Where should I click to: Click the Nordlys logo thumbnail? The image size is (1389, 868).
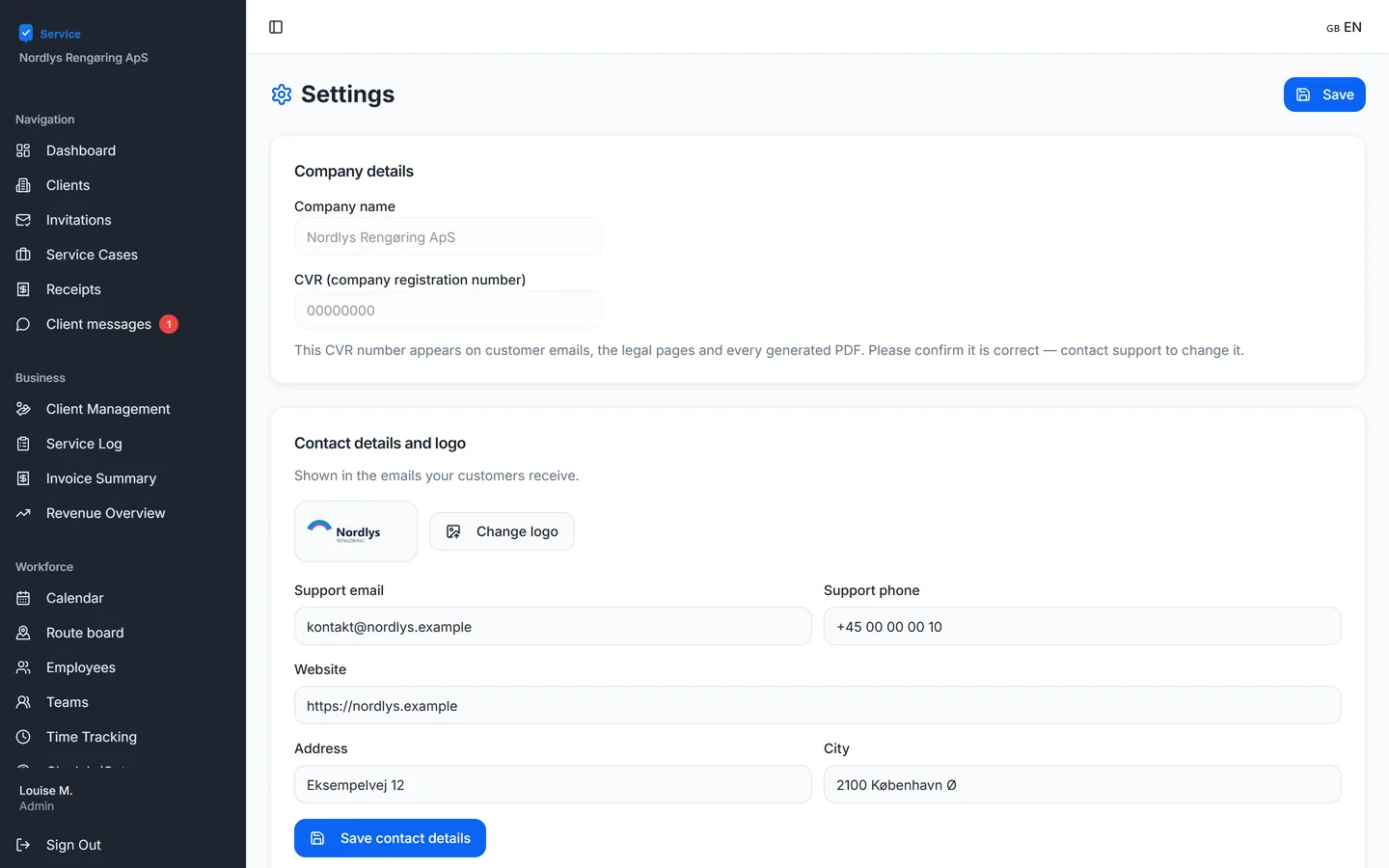[356, 531]
